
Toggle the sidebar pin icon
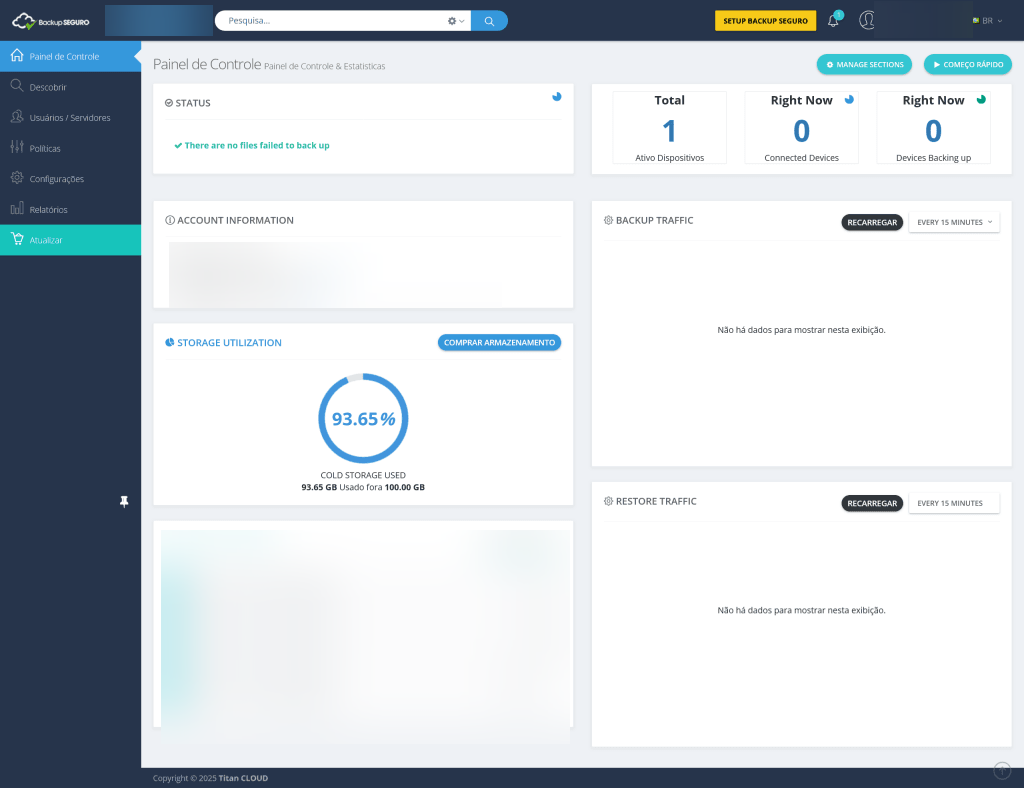coord(124,501)
